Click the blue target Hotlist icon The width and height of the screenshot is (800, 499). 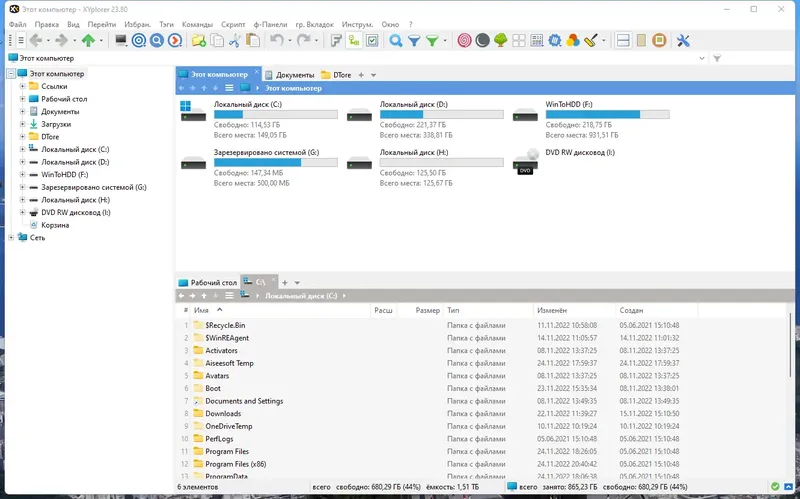click(x=139, y=40)
